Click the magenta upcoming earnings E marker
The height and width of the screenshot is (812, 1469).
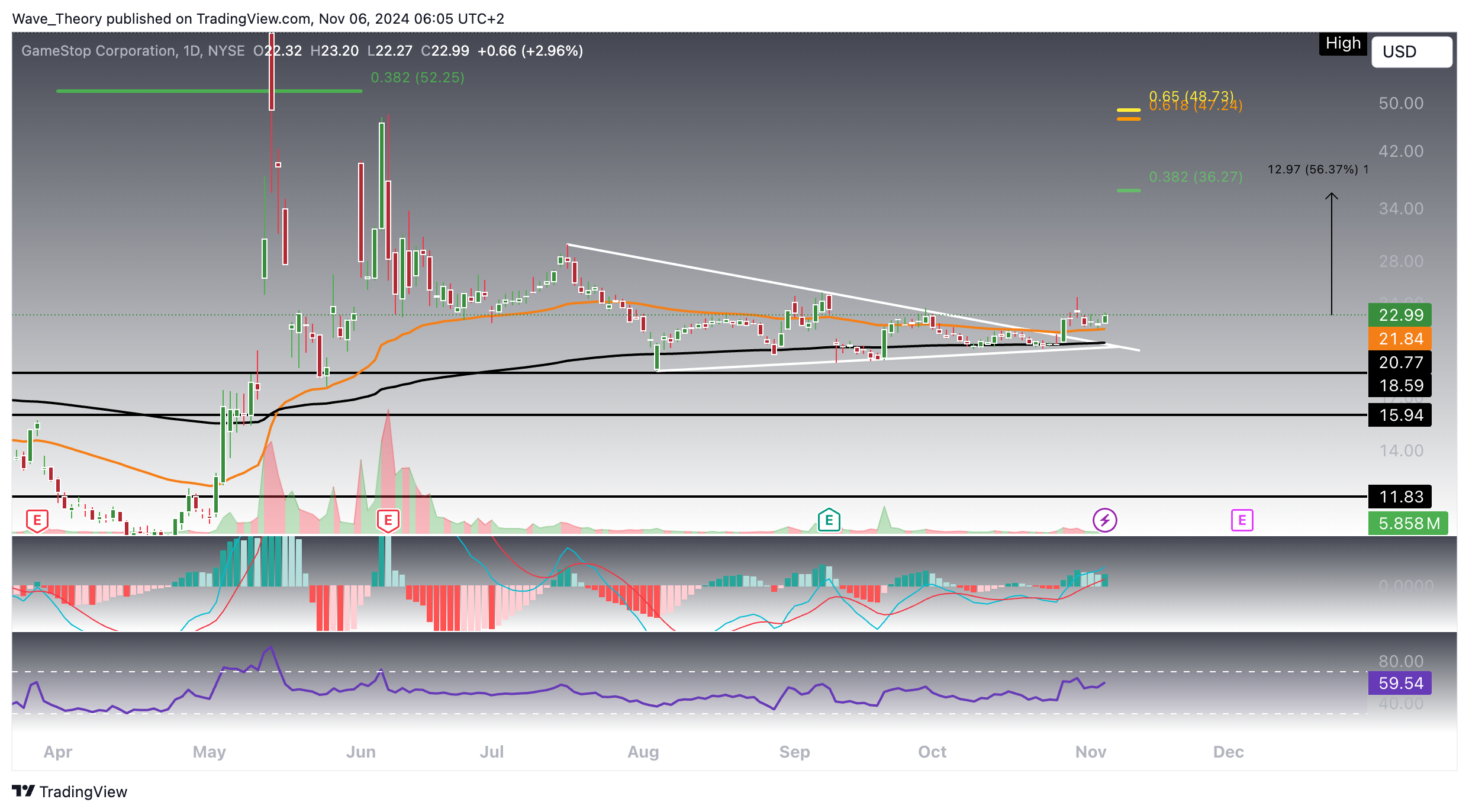click(x=1242, y=521)
